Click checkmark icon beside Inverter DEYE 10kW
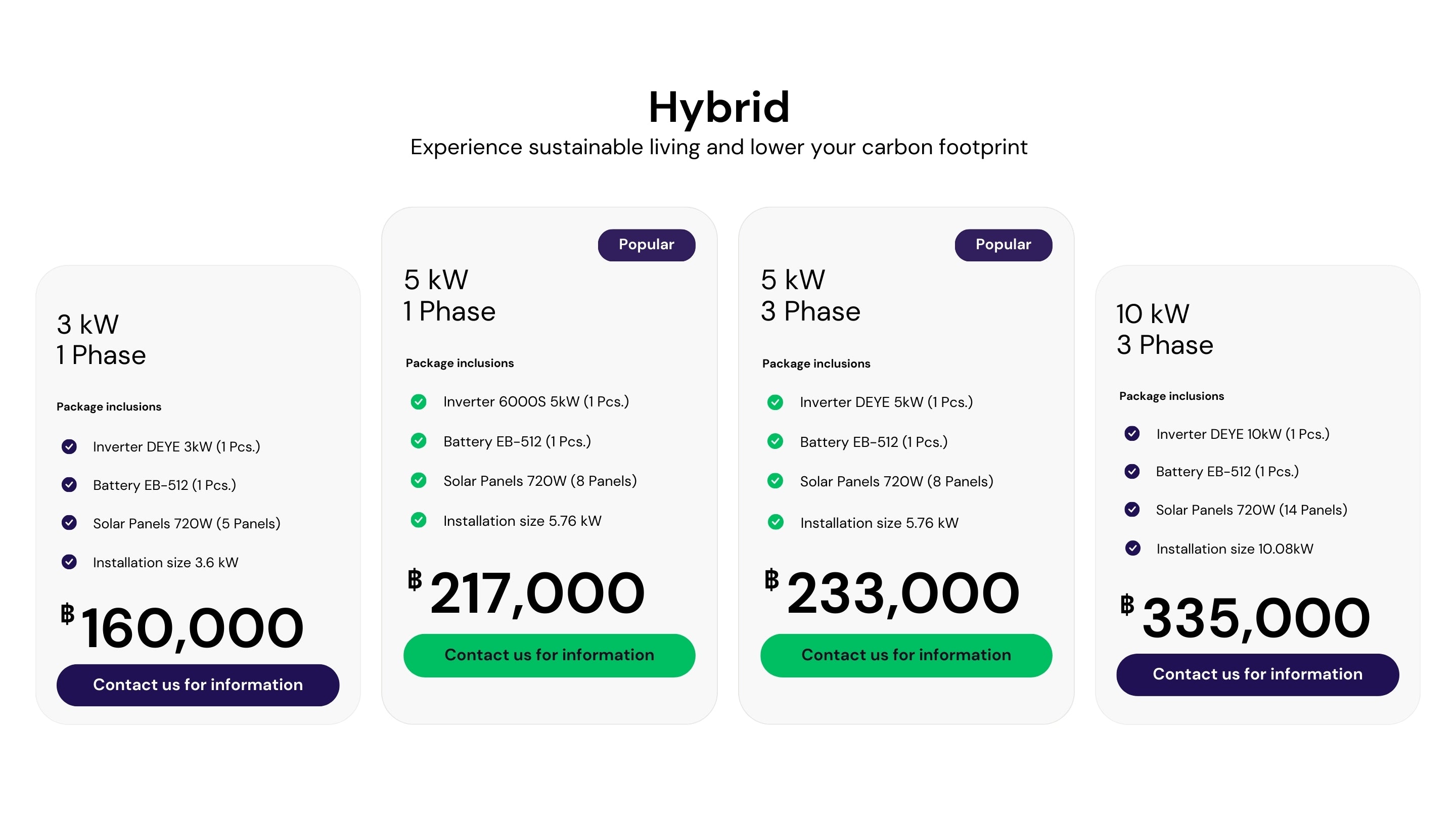Image resolution: width=1456 pixels, height=819 pixels. [1131, 434]
